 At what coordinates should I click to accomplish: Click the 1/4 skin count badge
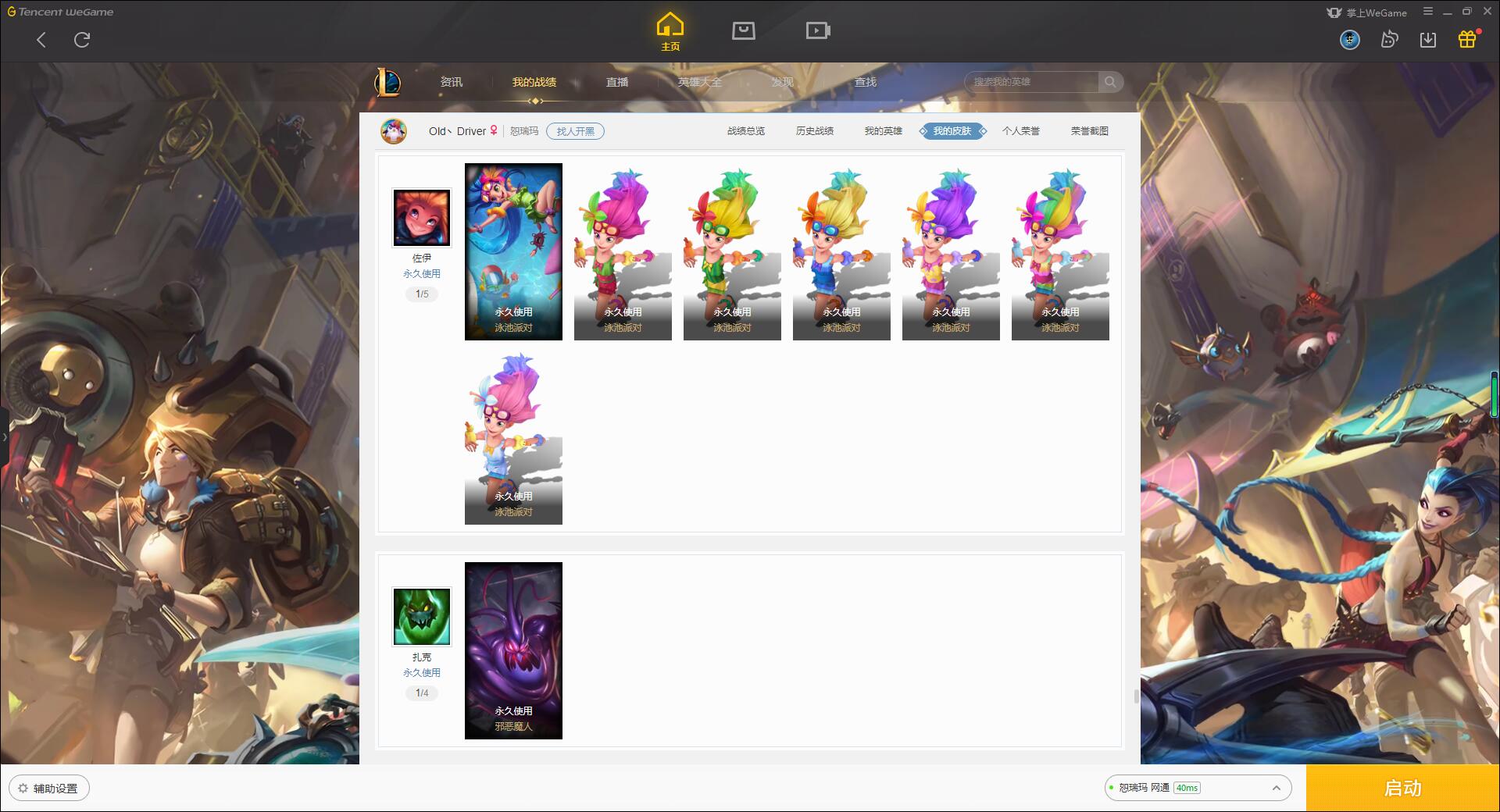[x=422, y=693]
